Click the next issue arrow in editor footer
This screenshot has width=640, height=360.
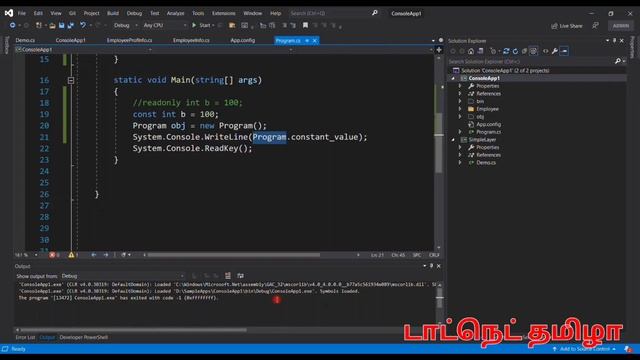pyautogui.click(x=106, y=255)
